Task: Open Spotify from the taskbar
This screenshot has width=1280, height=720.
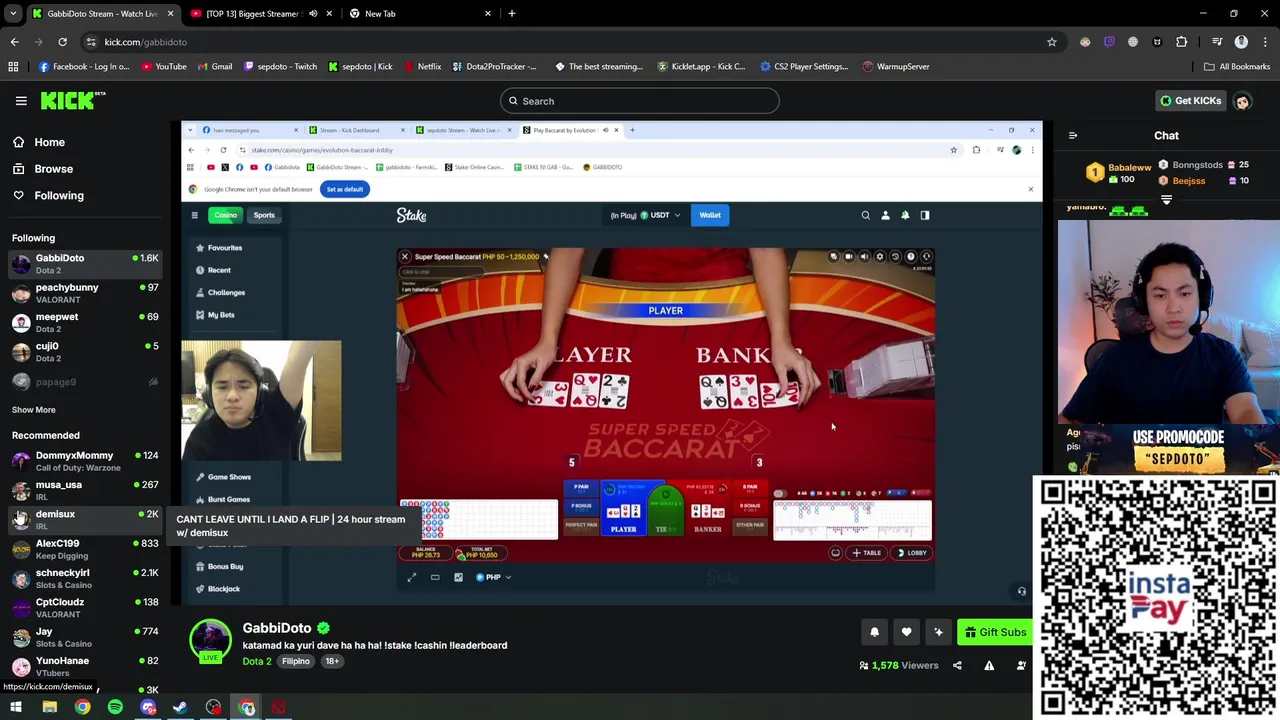Action: [115, 708]
